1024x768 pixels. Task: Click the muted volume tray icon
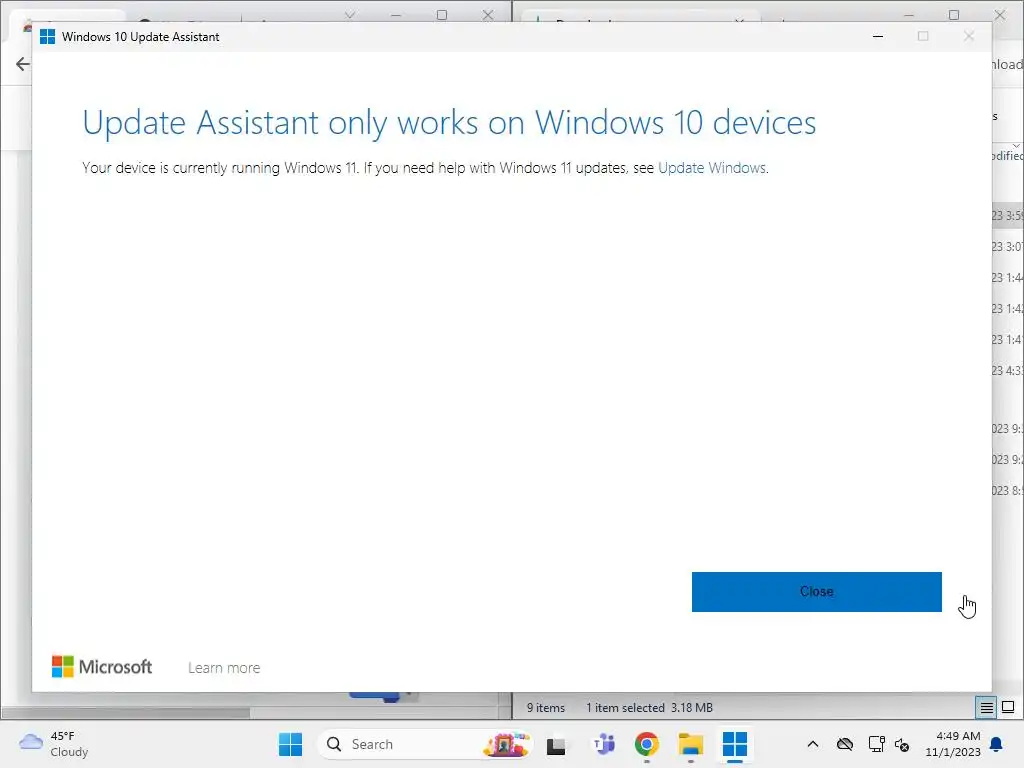902,744
